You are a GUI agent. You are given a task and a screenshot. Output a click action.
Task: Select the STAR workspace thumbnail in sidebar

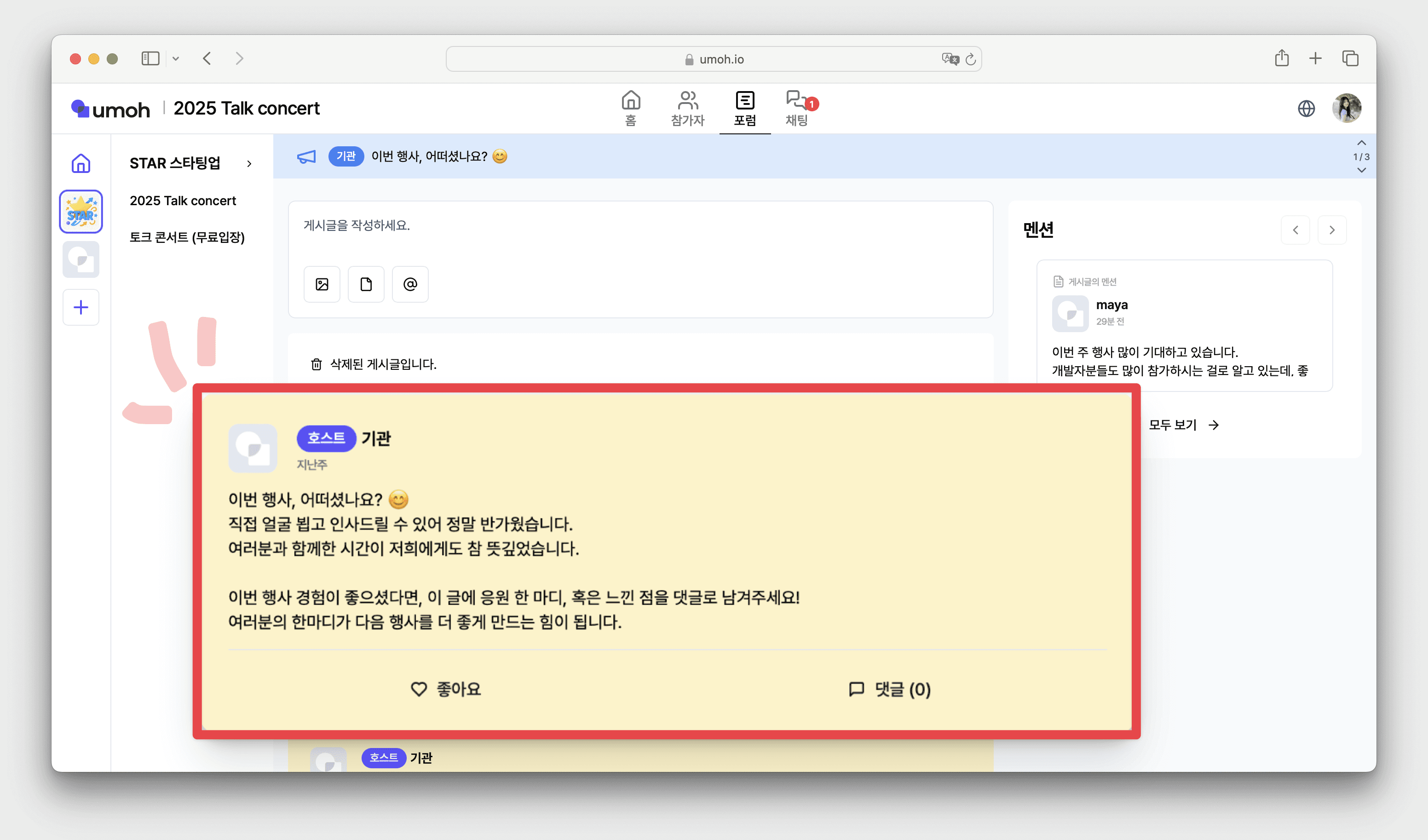tap(81, 212)
